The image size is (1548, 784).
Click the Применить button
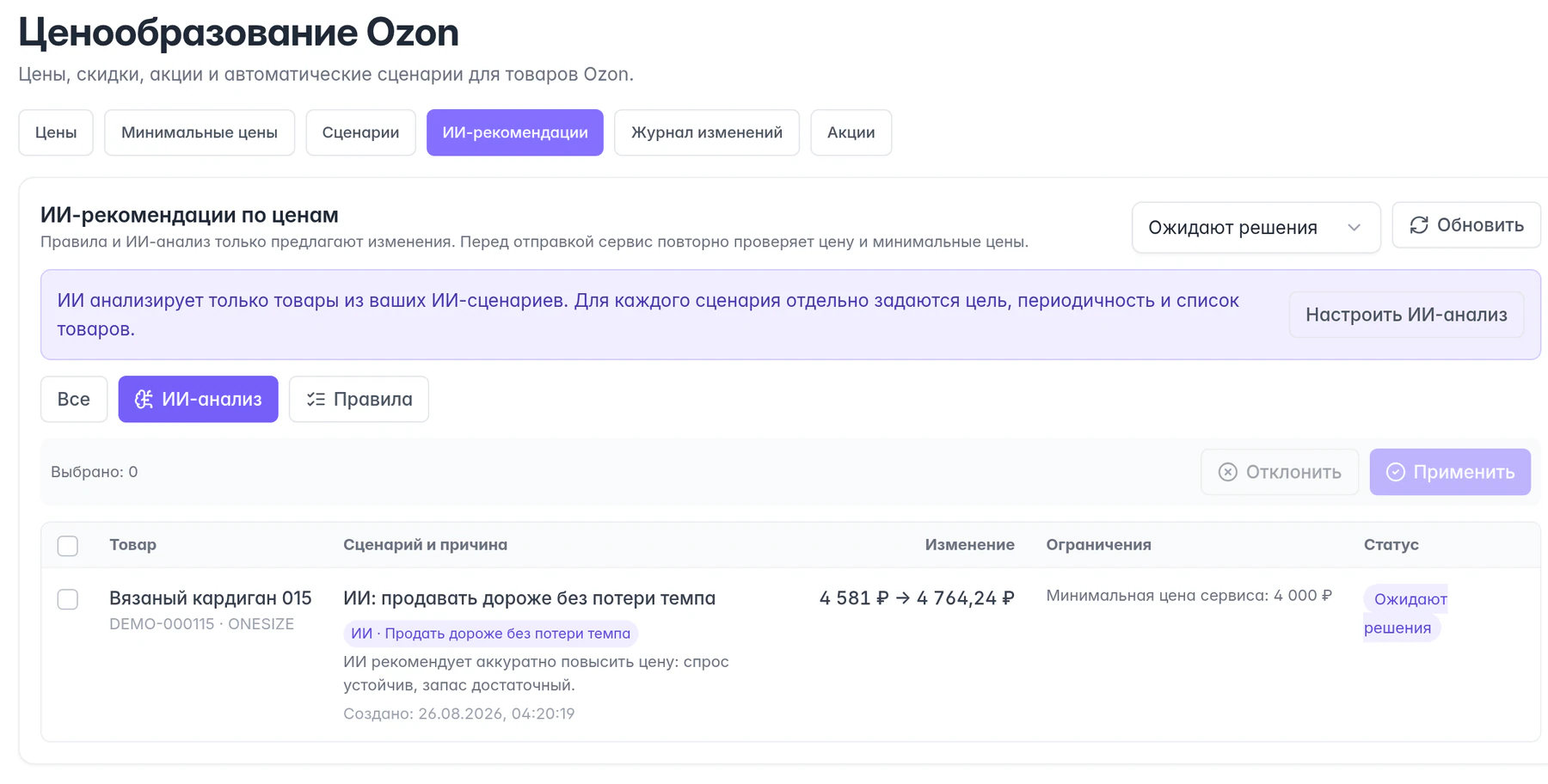point(1450,472)
